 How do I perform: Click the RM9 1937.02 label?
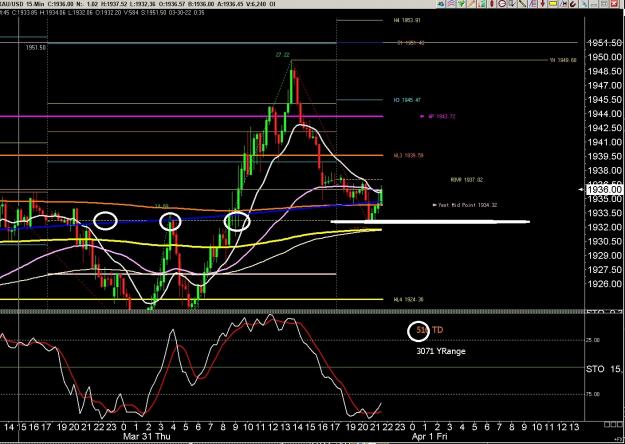466,180
